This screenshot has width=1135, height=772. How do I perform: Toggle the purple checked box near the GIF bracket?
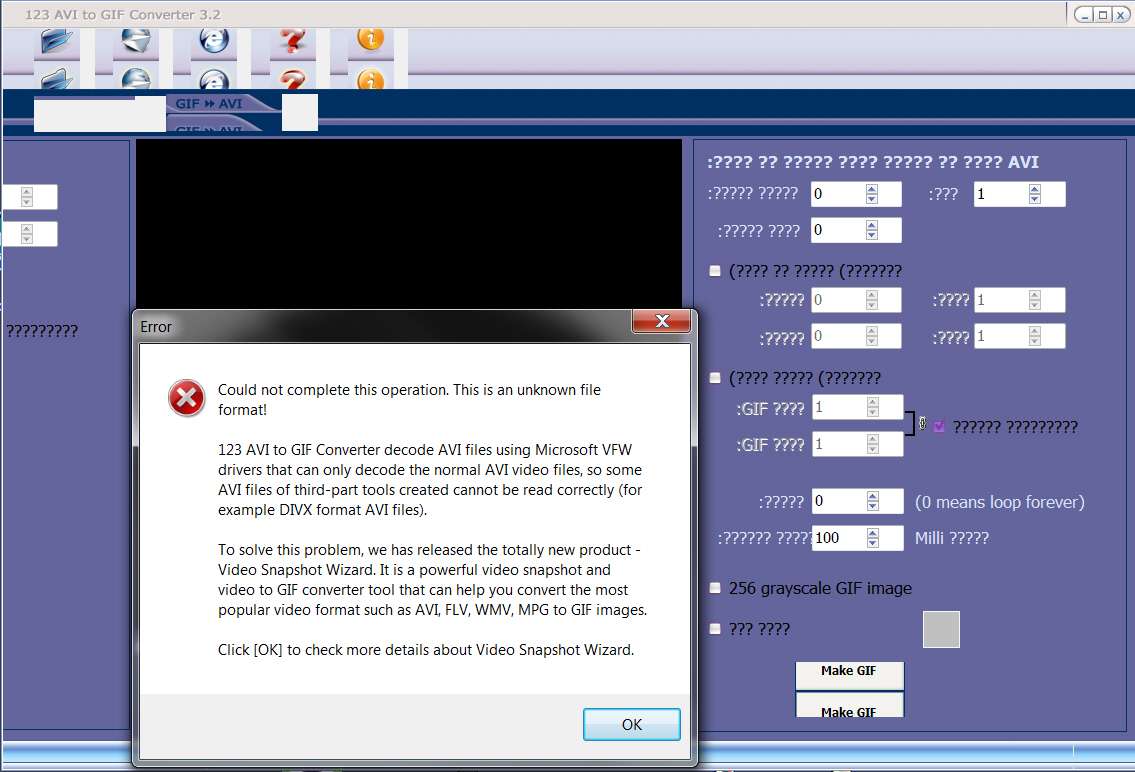click(939, 426)
